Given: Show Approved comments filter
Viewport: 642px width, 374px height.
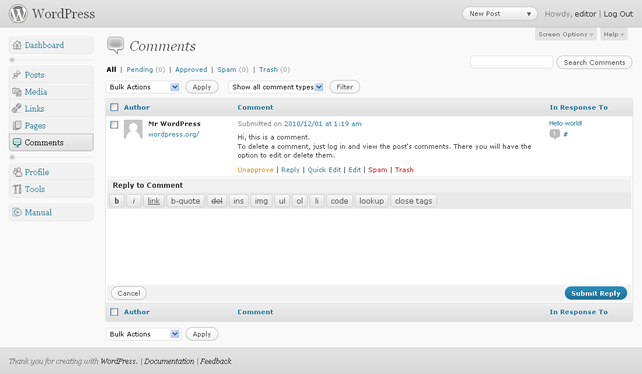Looking at the screenshot, I should 191,70.
